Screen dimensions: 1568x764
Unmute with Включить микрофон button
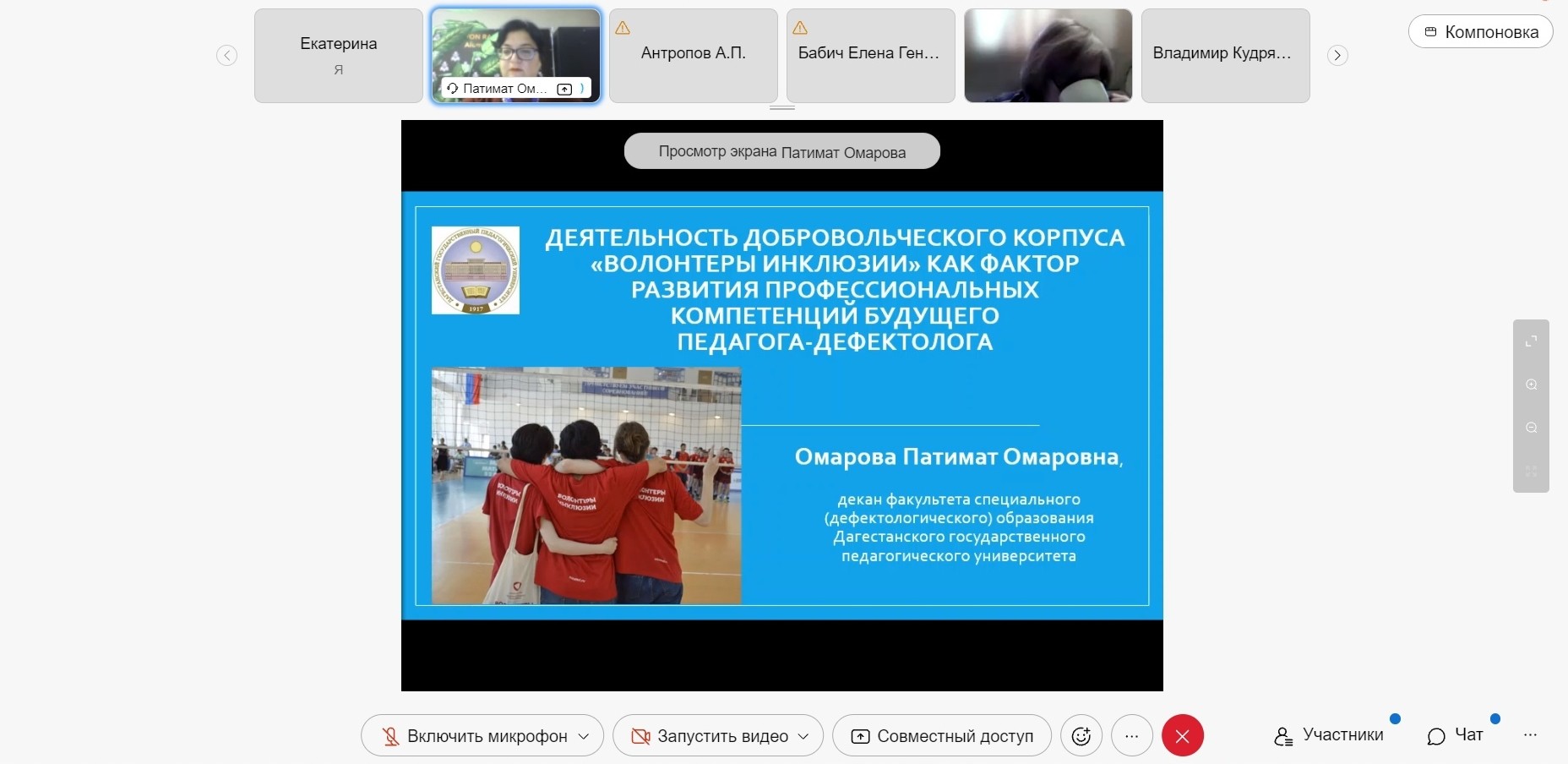(473, 736)
